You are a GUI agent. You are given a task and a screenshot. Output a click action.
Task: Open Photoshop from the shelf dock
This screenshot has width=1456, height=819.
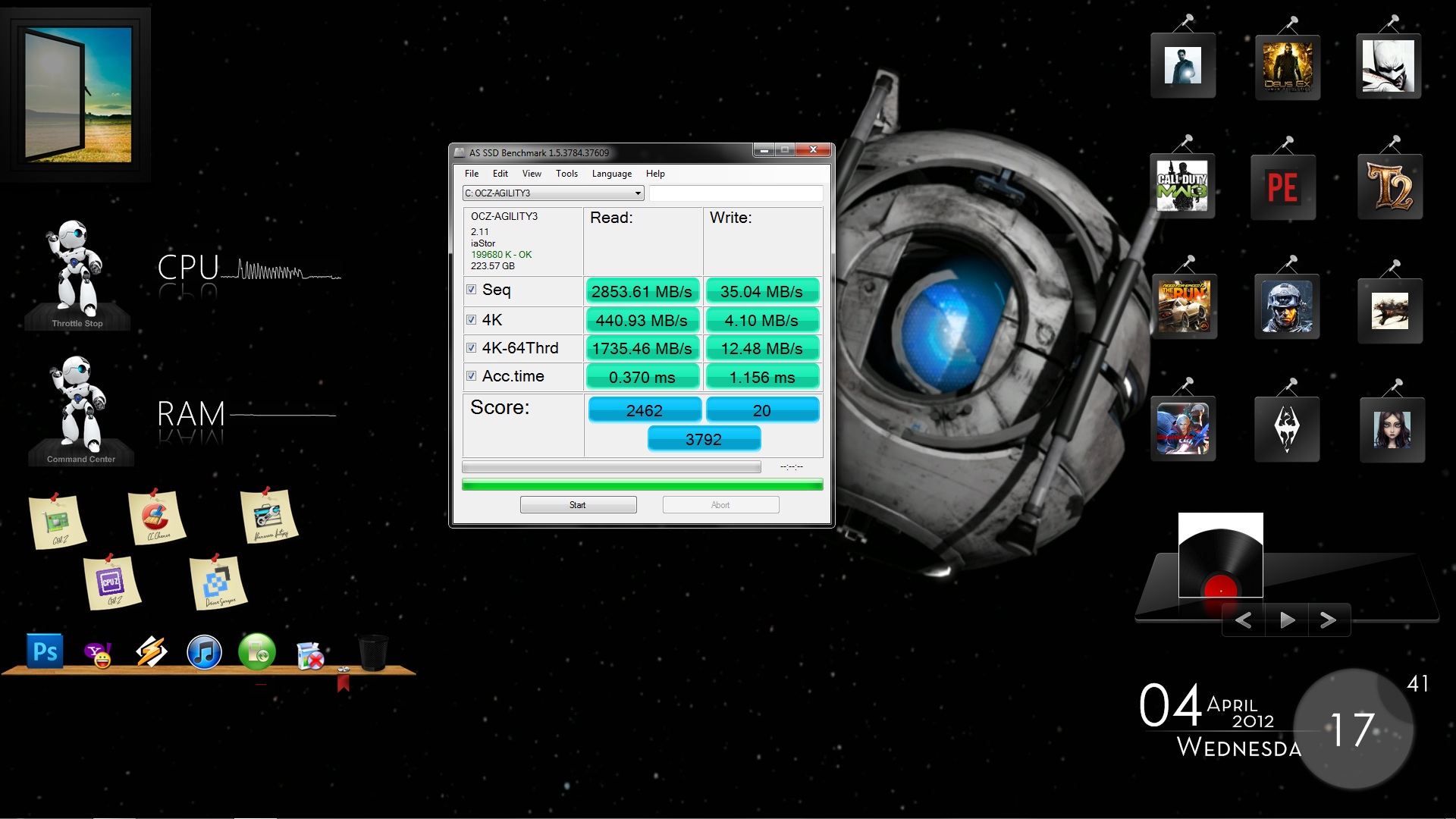click(x=45, y=651)
